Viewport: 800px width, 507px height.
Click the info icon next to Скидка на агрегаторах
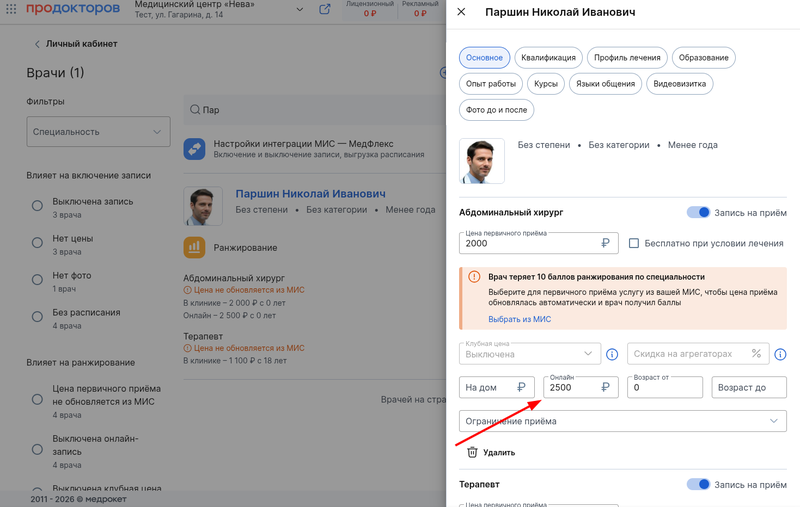click(x=780, y=354)
